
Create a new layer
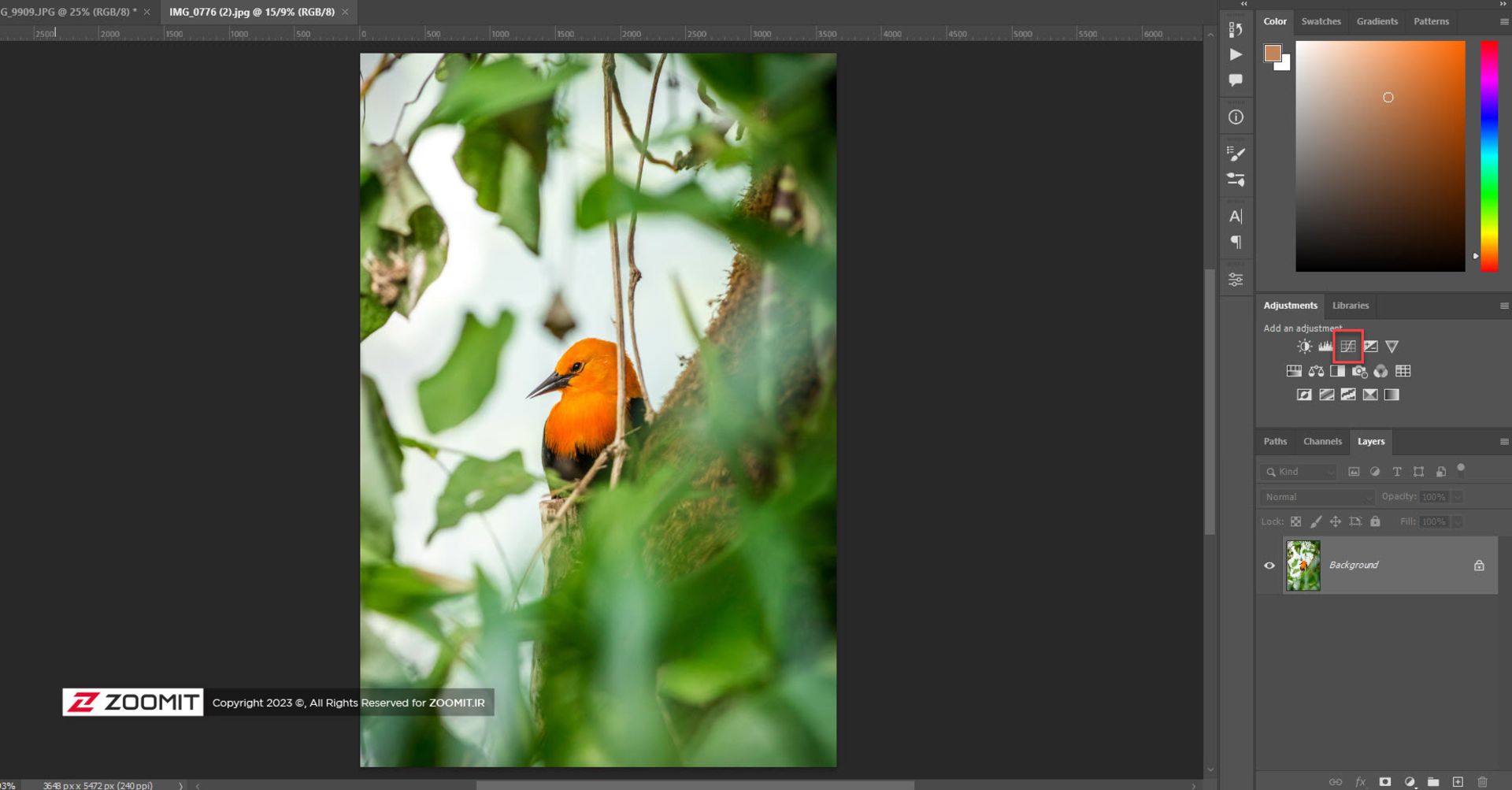coord(1458,782)
